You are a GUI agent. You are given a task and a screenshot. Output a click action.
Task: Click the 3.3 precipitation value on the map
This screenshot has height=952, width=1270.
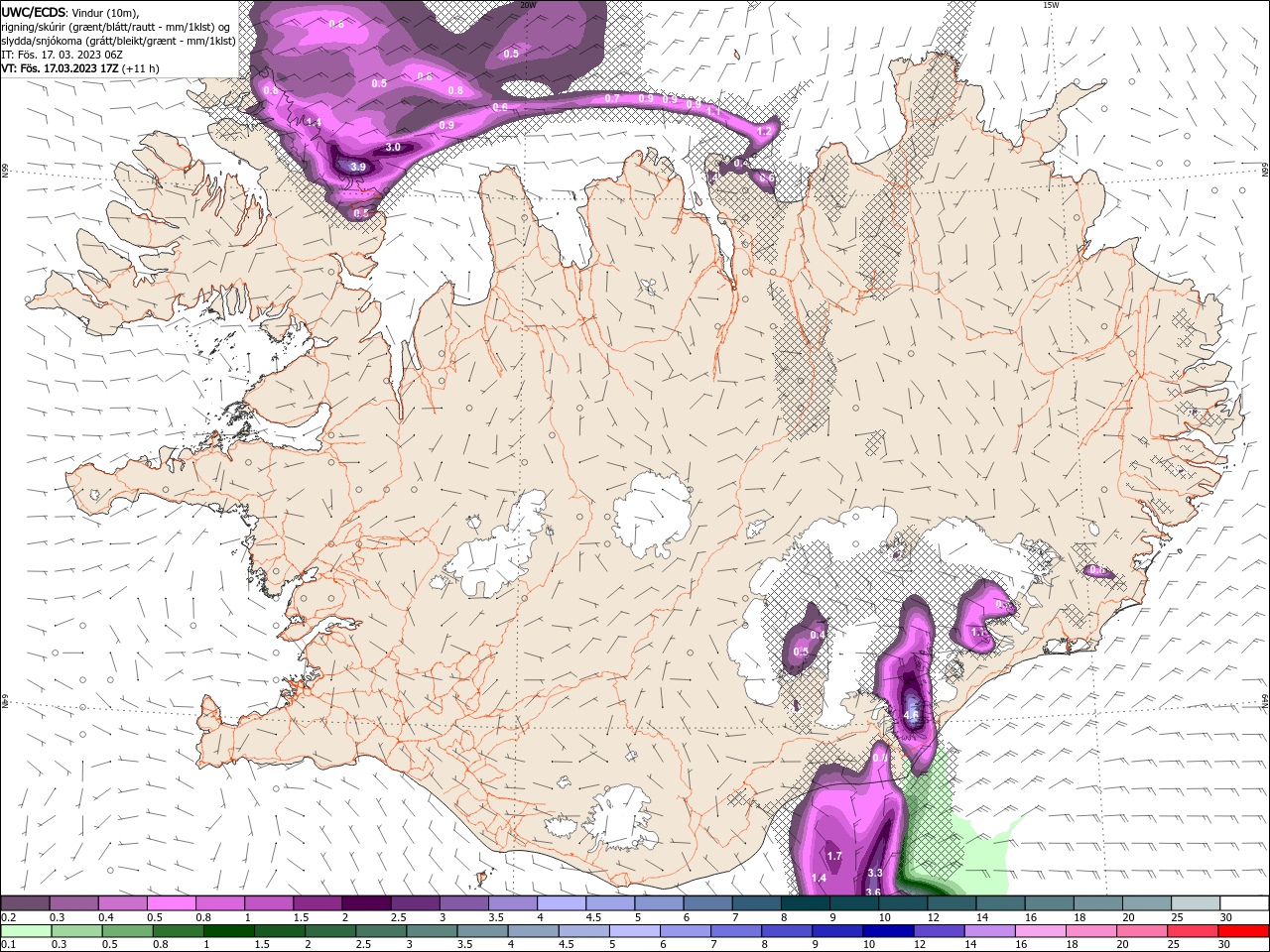[x=875, y=873]
